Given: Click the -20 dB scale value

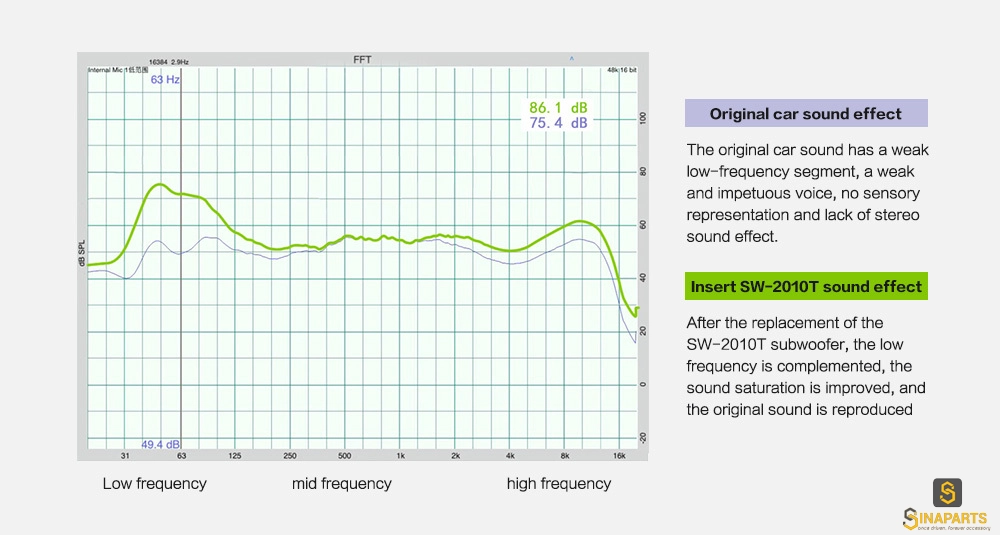Looking at the screenshot, I should (x=643, y=438).
